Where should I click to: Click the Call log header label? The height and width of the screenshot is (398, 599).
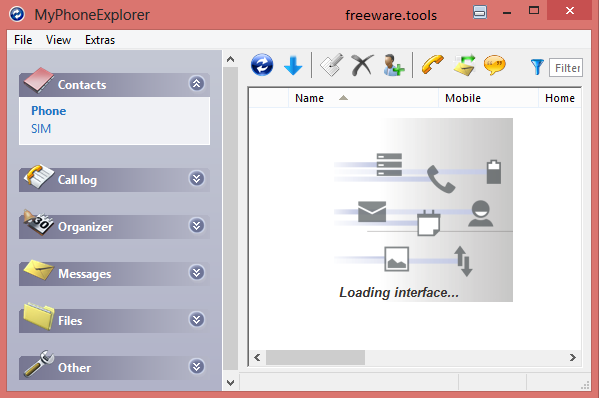77,180
